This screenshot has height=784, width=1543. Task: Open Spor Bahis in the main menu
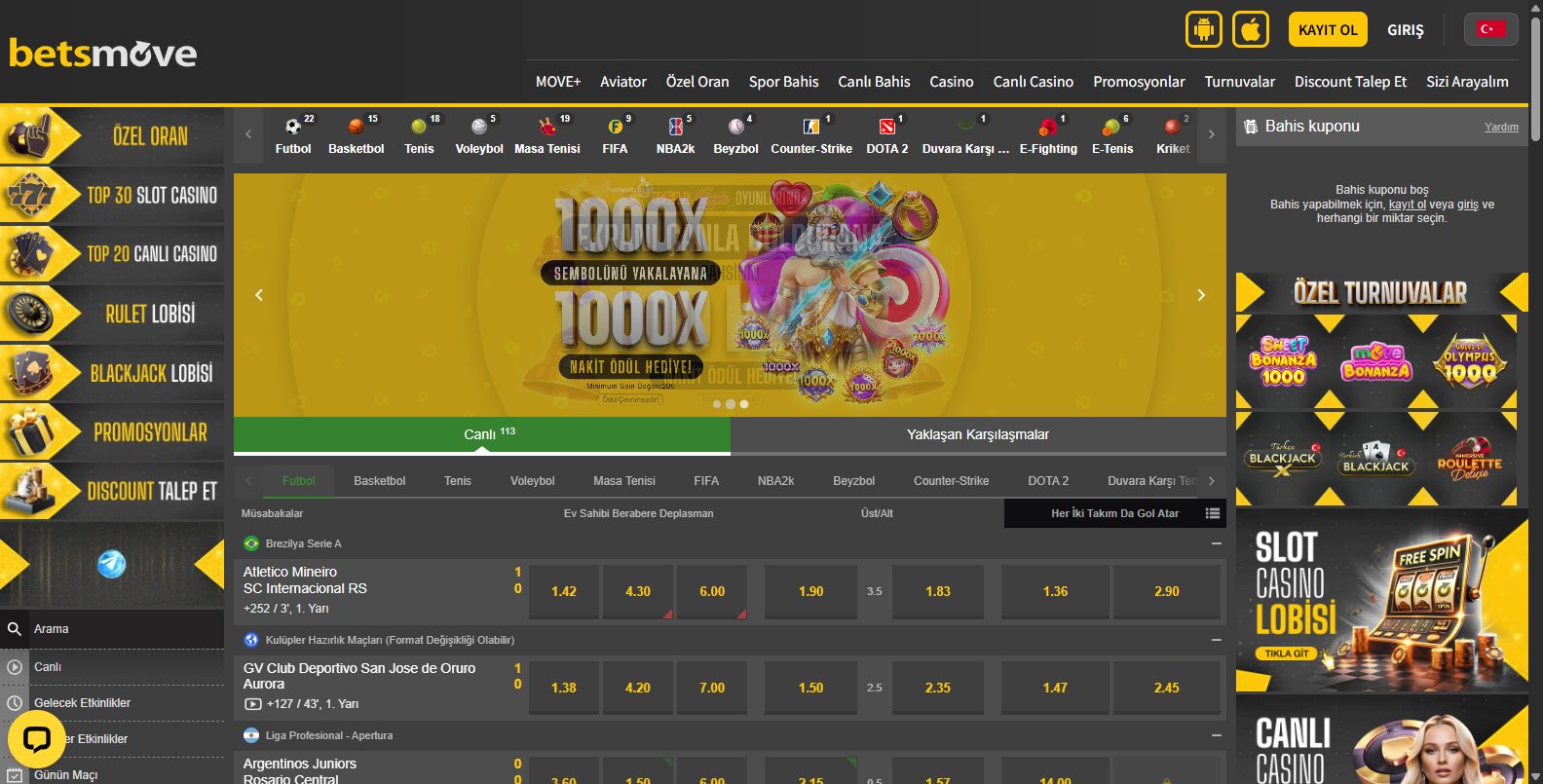pos(783,82)
